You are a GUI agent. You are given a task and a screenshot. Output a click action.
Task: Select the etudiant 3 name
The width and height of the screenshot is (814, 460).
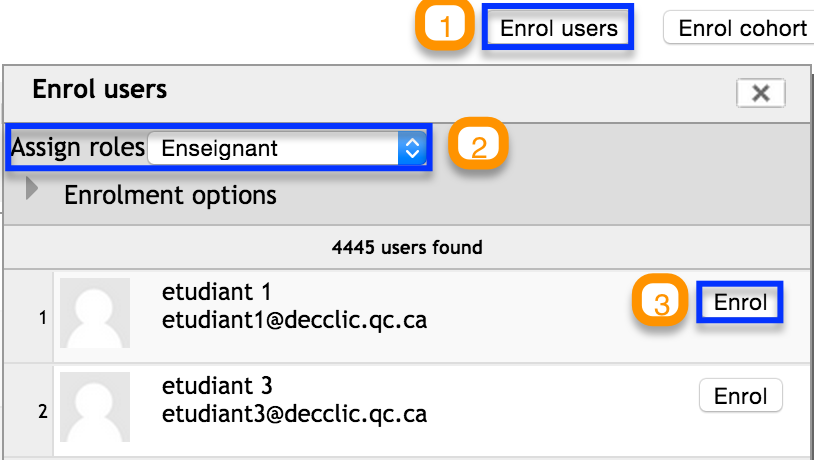[x=216, y=386]
